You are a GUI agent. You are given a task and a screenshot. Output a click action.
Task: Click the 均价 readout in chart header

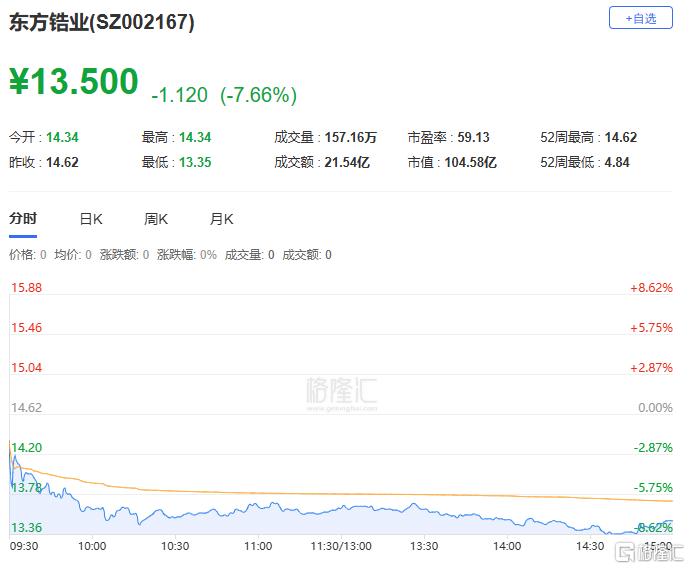click(x=73, y=255)
